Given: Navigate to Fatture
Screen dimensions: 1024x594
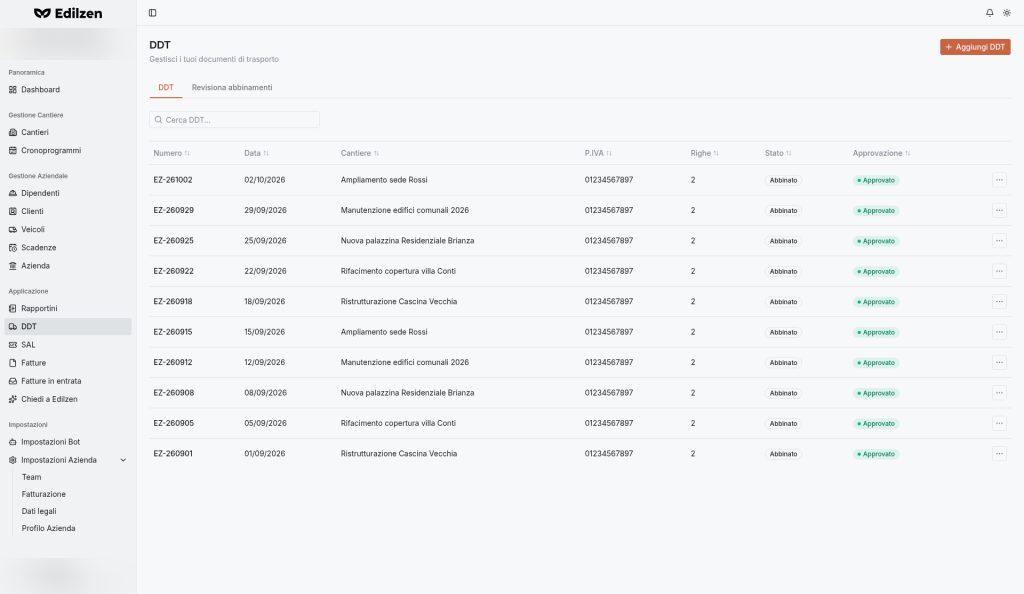Looking at the screenshot, I should pos(68,363).
